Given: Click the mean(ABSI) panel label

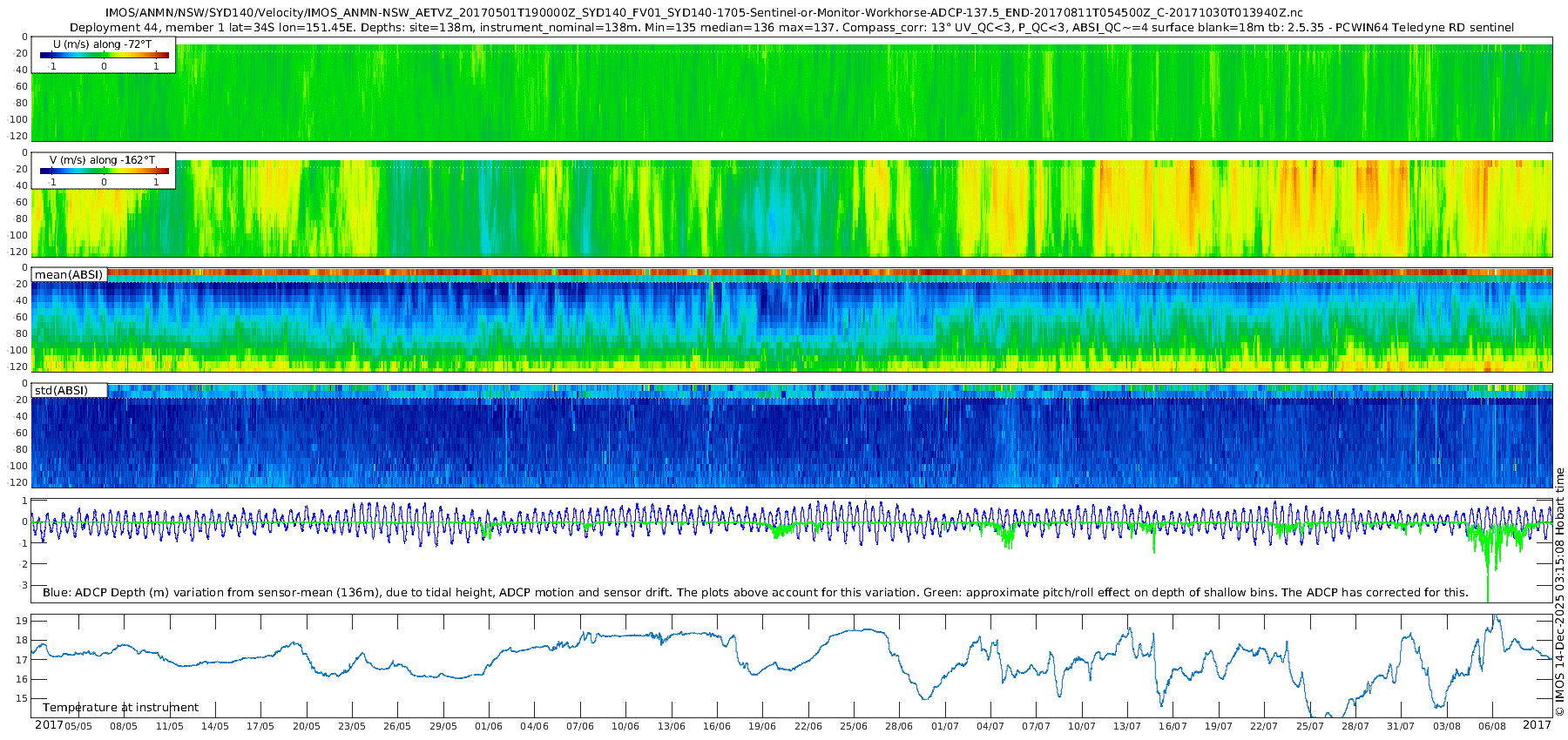Looking at the screenshot, I should (x=69, y=275).
